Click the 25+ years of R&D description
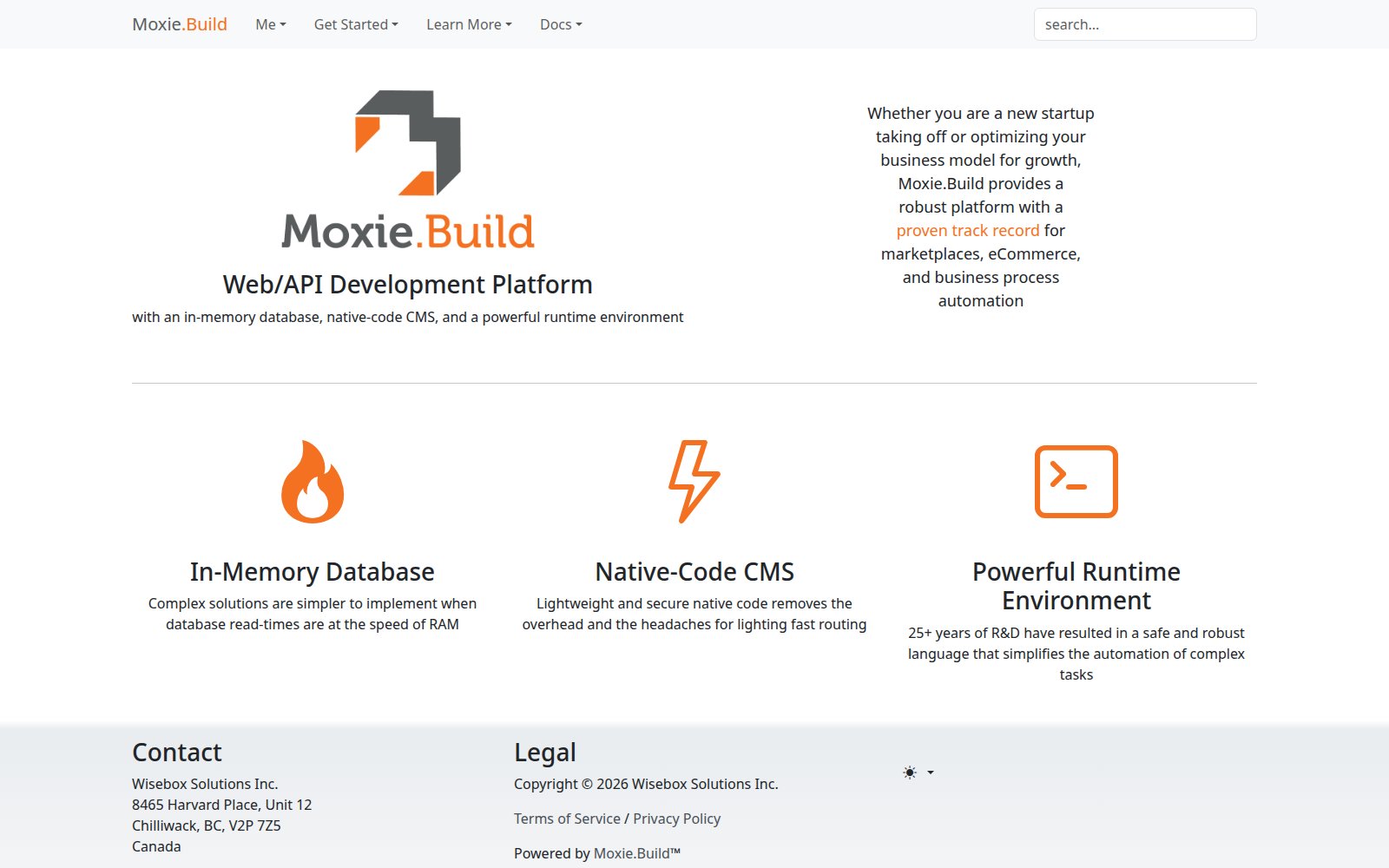Viewport: 1389px width, 868px height. click(1076, 654)
